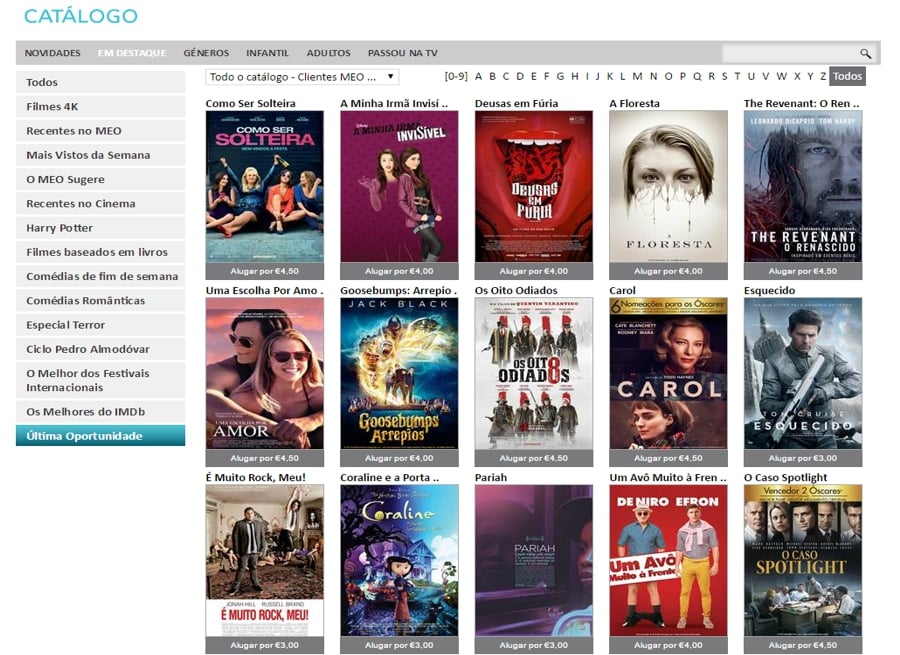Rent Esquecido for €3,00
Viewport: 900px width, 655px height.
(803, 458)
